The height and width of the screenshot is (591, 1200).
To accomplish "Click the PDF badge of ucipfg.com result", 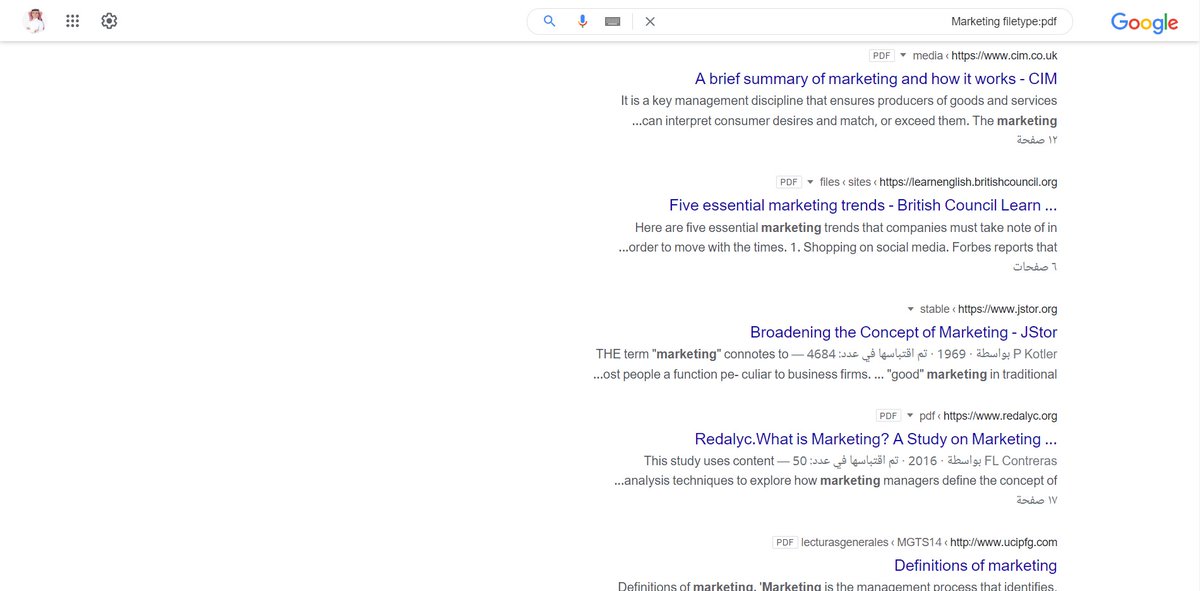I will pos(785,542).
